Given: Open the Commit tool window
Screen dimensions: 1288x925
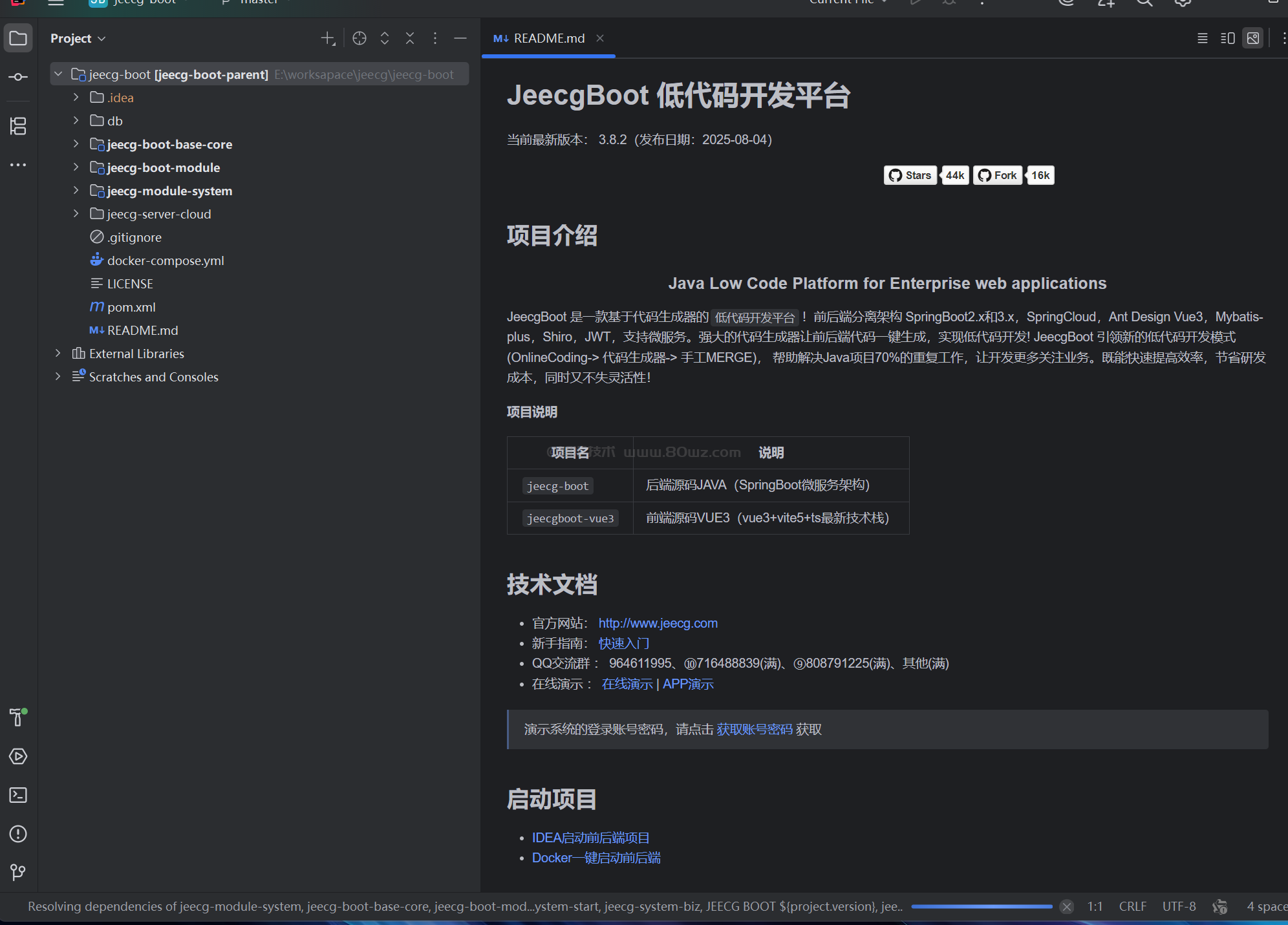Looking at the screenshot, I should (18, 77).
